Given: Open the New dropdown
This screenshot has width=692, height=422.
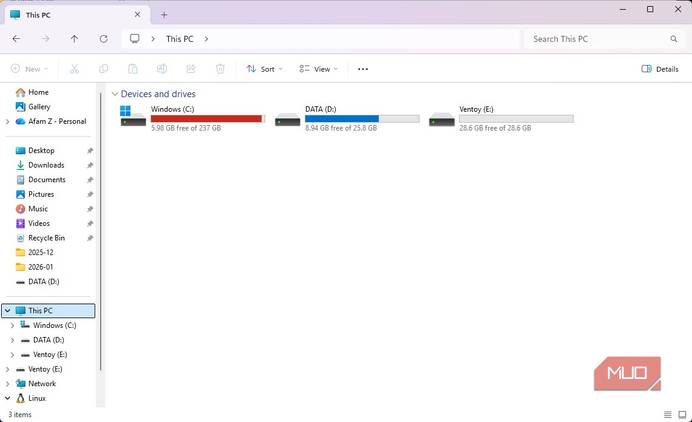Looking at the screenshot, I should 29,69.
